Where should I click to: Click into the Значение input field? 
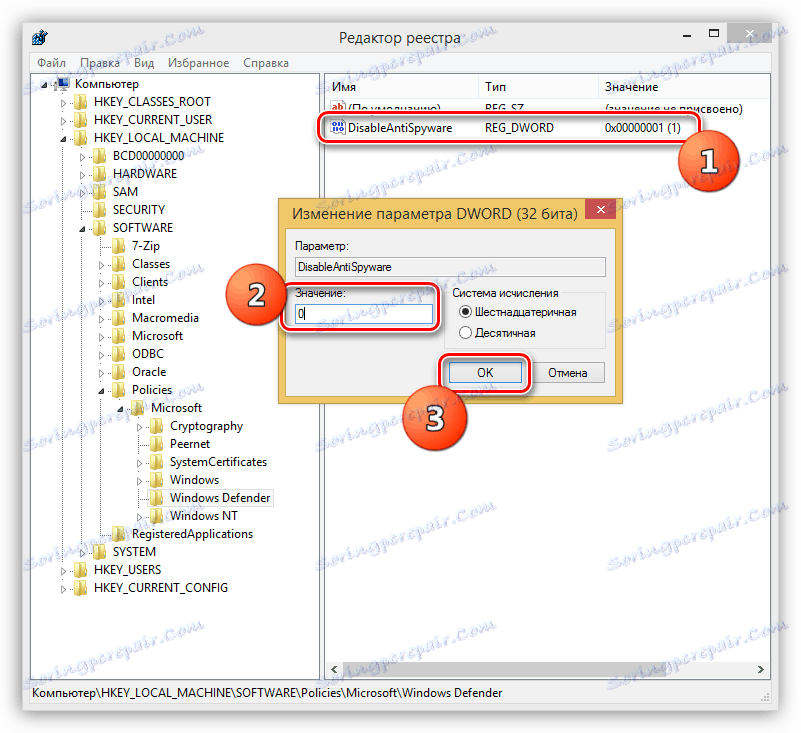[x=364, y=313]
